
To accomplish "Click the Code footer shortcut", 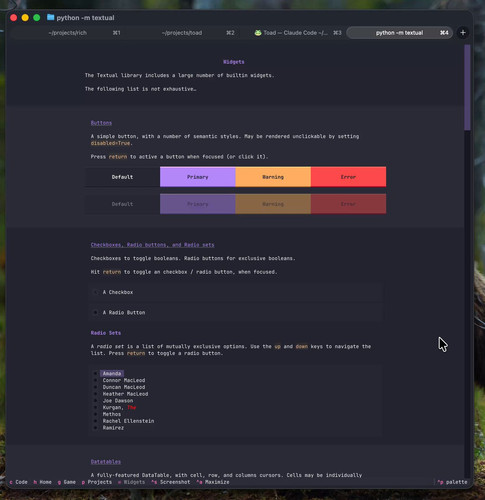I will pyautogui.click(x=19, y=482).
